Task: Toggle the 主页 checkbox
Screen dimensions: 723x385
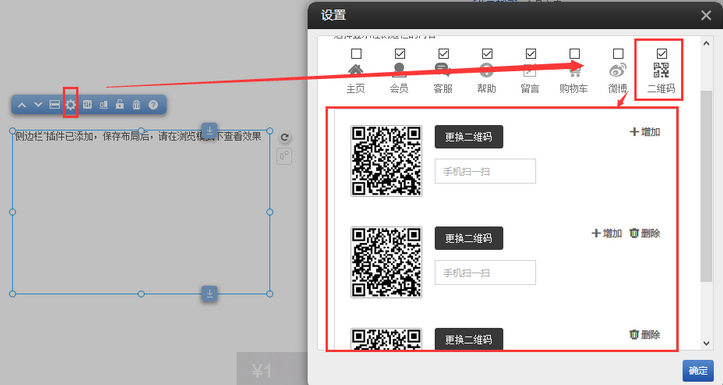Action: point(356,54)
